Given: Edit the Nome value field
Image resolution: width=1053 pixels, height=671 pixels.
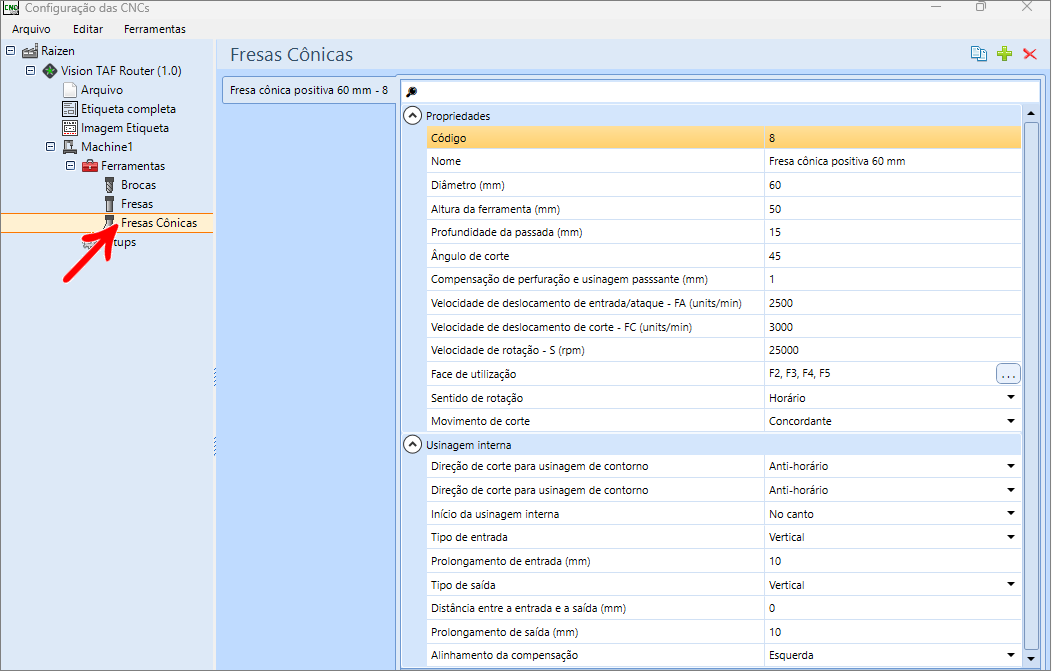Looking at the screenshot, I should point(892,161).
